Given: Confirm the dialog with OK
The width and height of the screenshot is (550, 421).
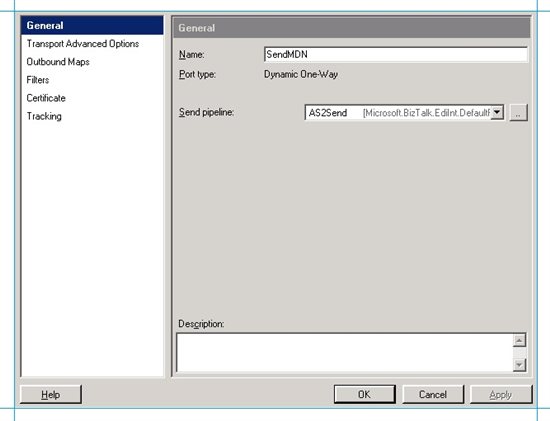Looking at the screenshot, I should pos(364,394).
